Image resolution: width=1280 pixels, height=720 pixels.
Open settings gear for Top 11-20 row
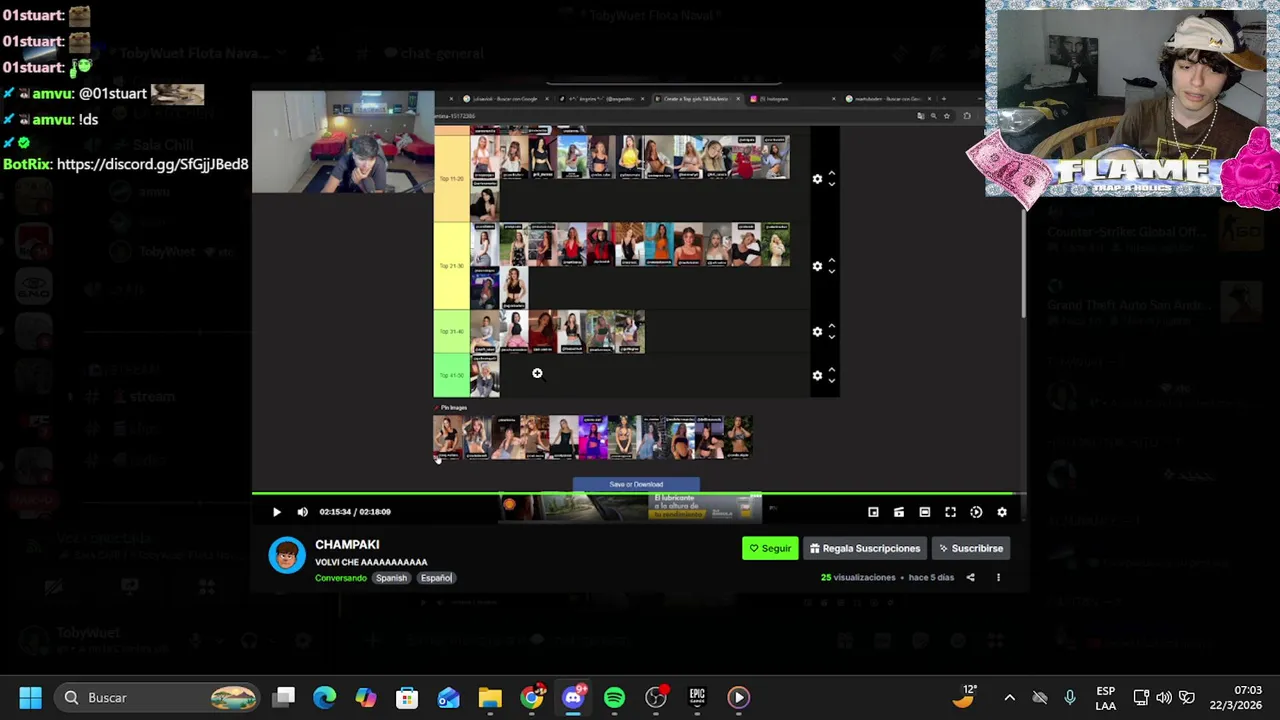click(x=817, y=179)
